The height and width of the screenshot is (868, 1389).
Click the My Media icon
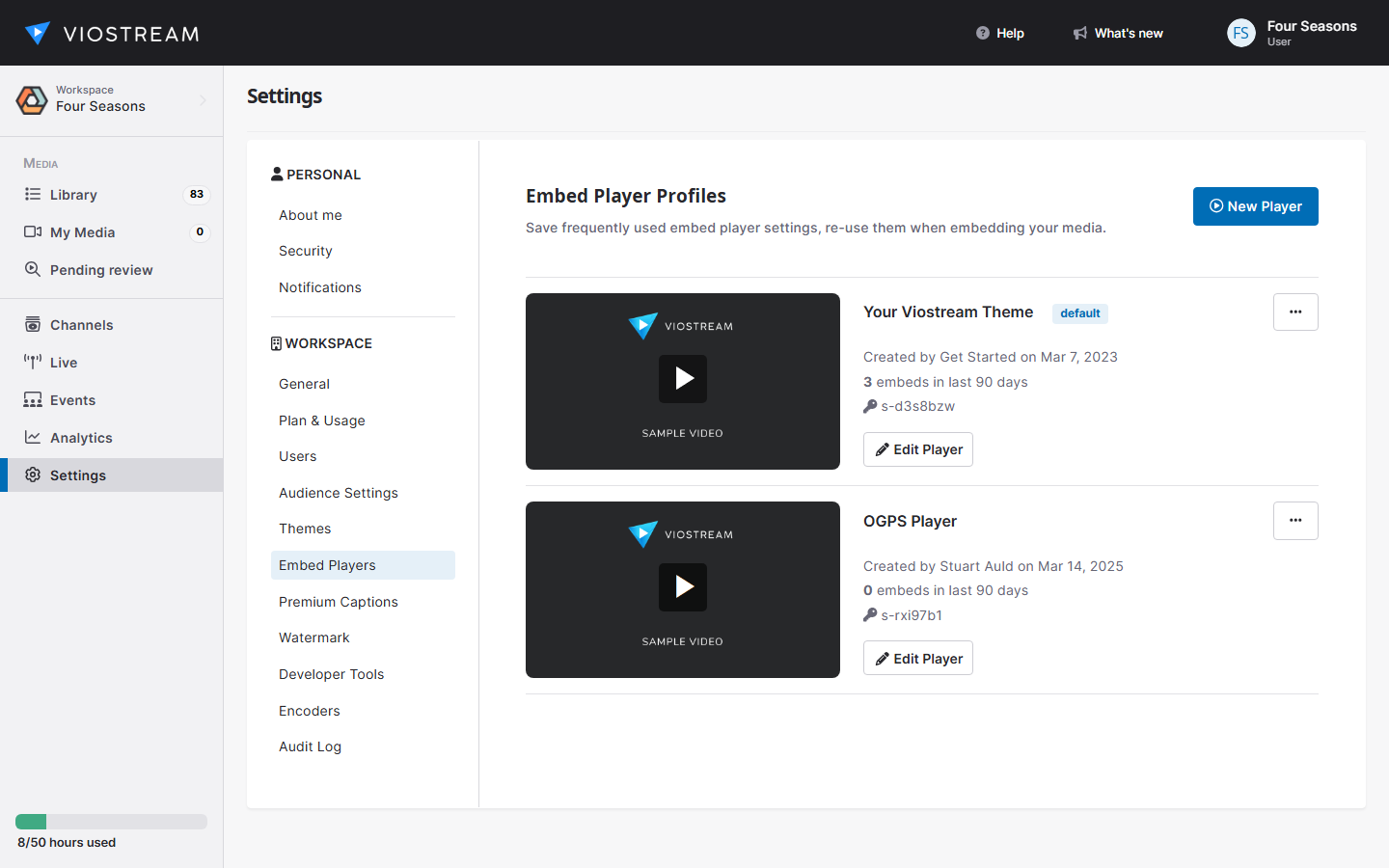[33, 231]
